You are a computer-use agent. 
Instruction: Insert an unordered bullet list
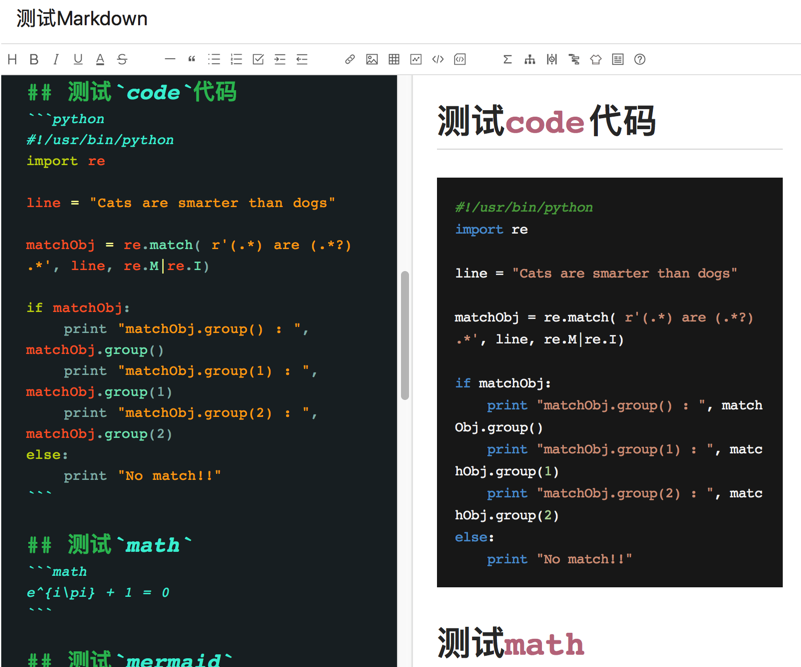click(x=214, y=59)
